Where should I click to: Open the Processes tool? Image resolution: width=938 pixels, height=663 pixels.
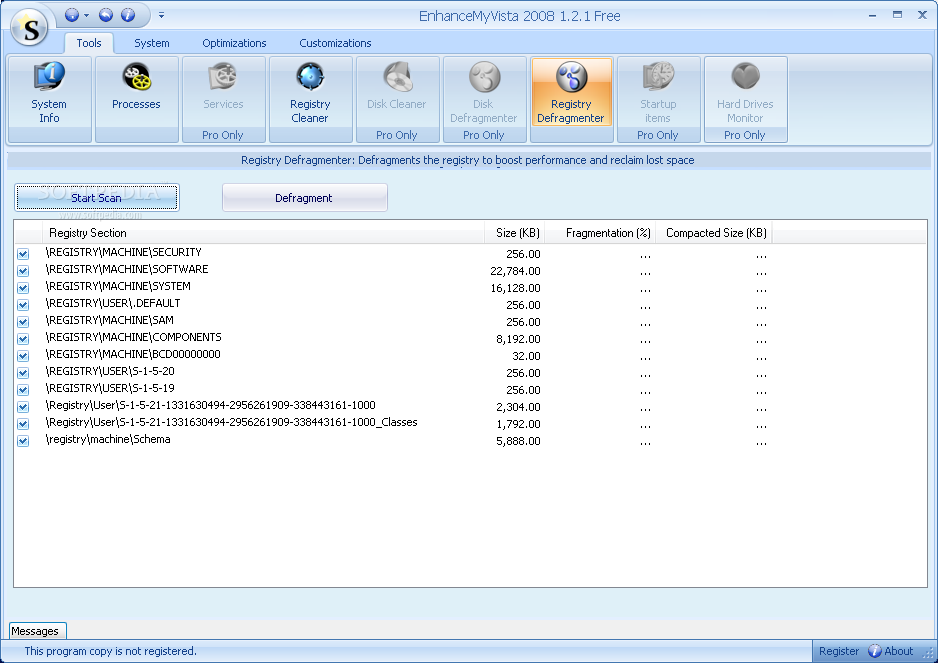click(x=136, y=99)
